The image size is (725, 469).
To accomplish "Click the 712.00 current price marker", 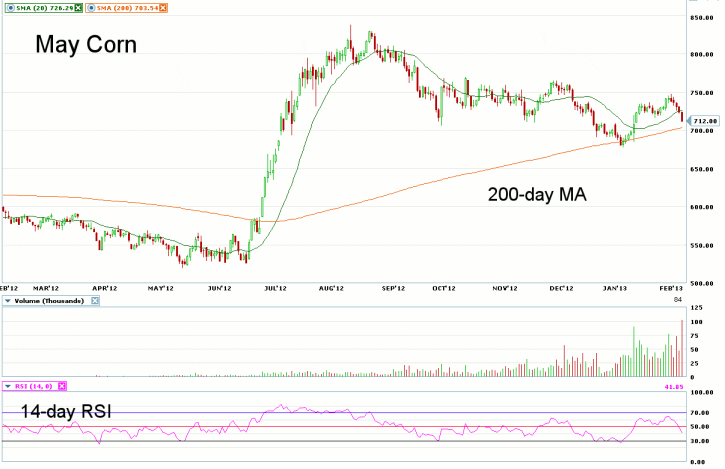I will click(705, 121).
